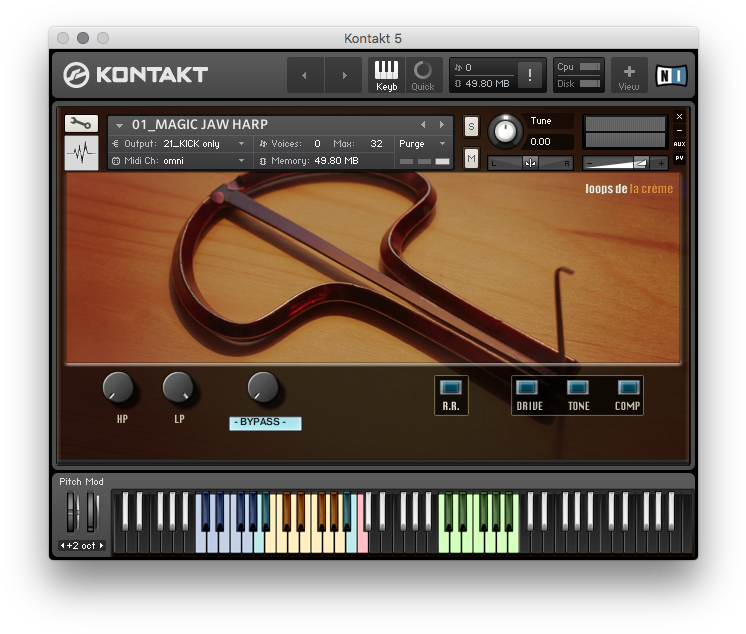Go to previous preset with header left arrow

point(304,75)
